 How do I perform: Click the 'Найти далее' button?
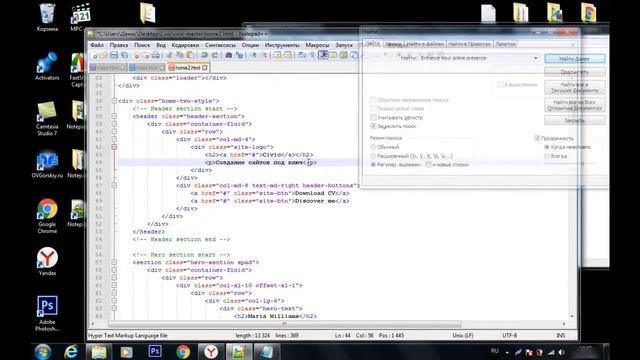pyautogui.click(x=574, y=59)
